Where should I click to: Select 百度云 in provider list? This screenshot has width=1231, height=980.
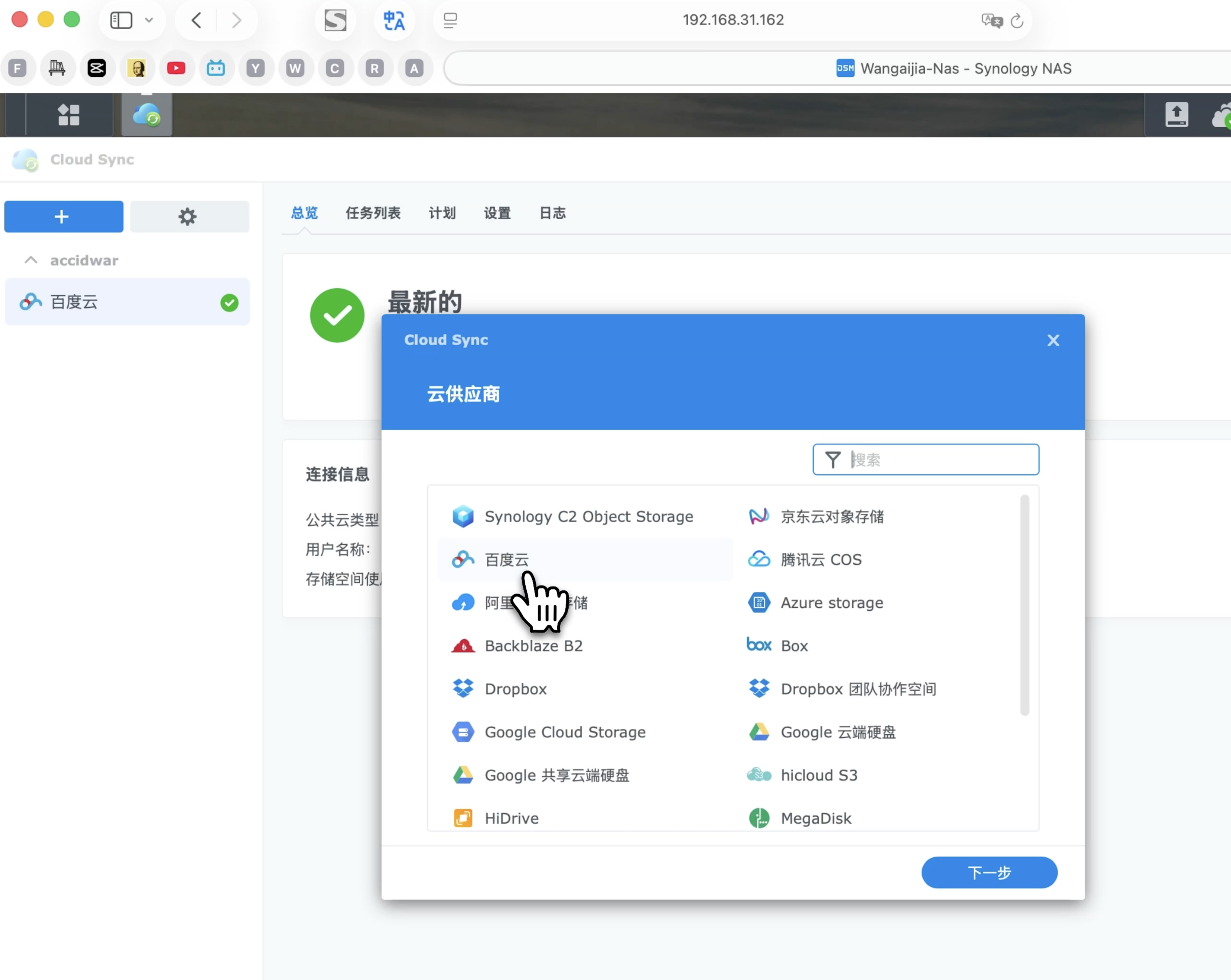[585, 560]
